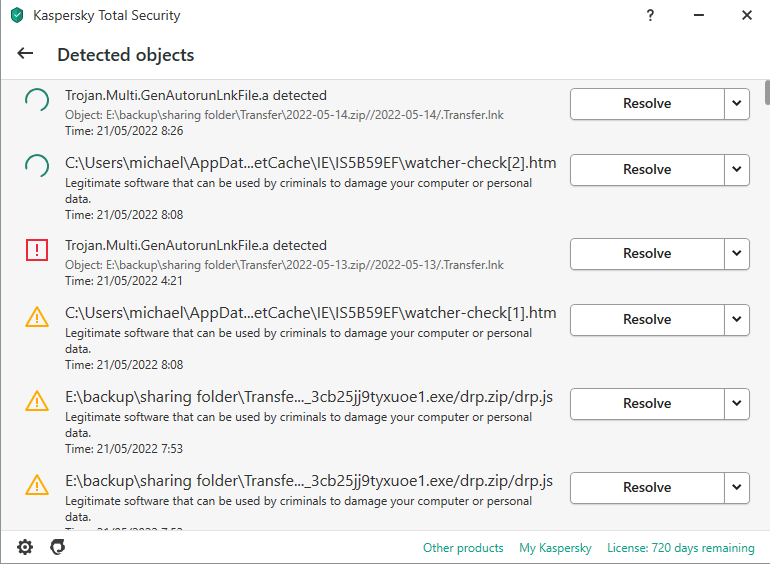Click the Detected objects heading

pos(126,54)
